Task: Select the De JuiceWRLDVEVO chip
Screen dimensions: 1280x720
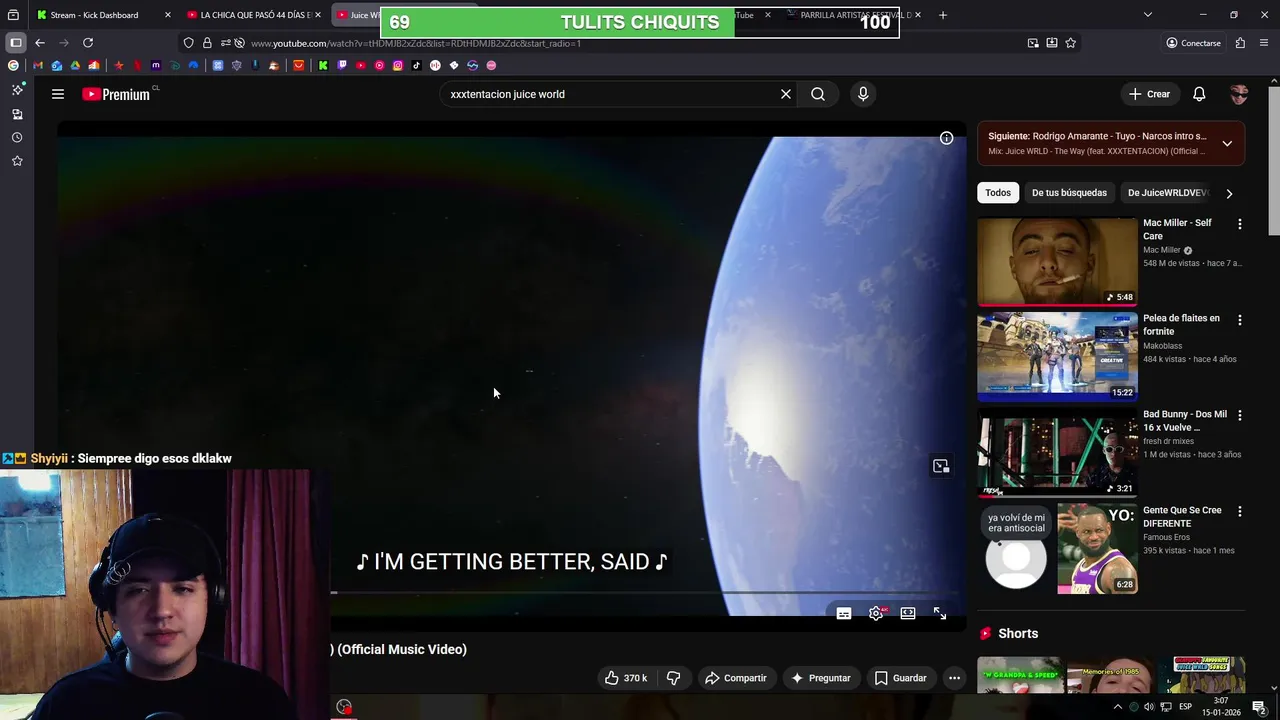Action: point(1167,193)
